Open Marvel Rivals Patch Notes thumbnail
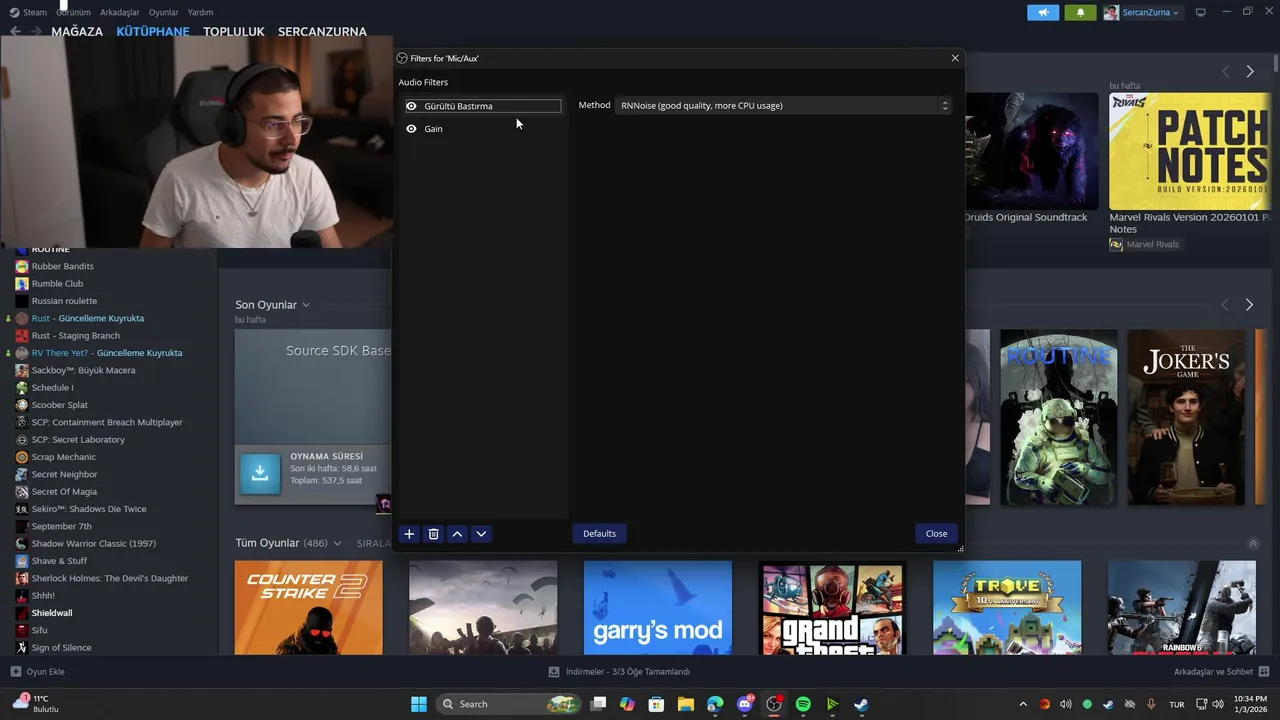Screen dimensions: 1280x720 point(1190,151)
